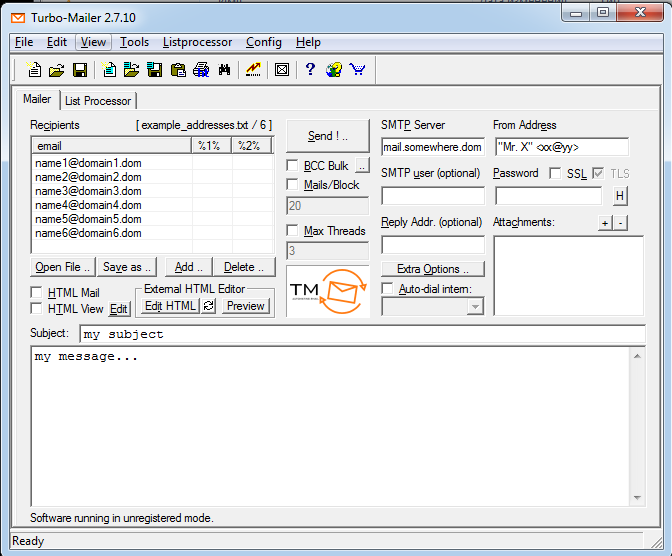The image size is (672, 556).
Task: Click the crossed-box icon in toolbar
Action: click(281, 70)
